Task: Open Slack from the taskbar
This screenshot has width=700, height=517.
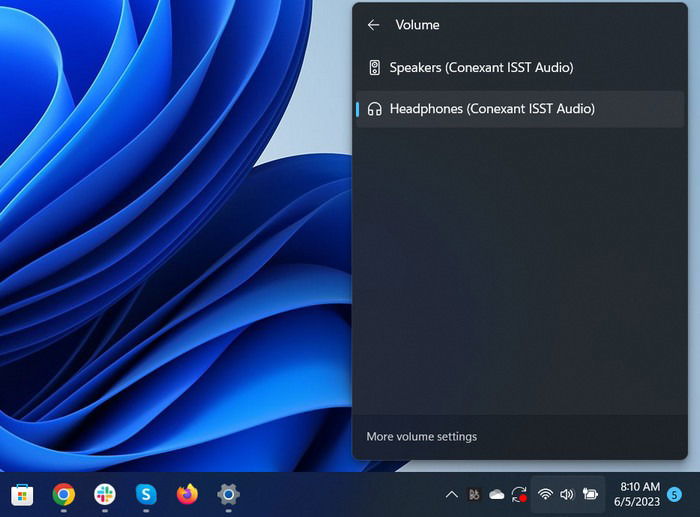Action: 105,495
